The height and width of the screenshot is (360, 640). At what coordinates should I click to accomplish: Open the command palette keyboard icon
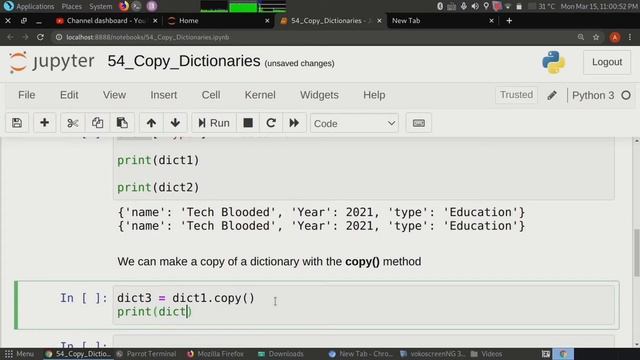[418, 123]
